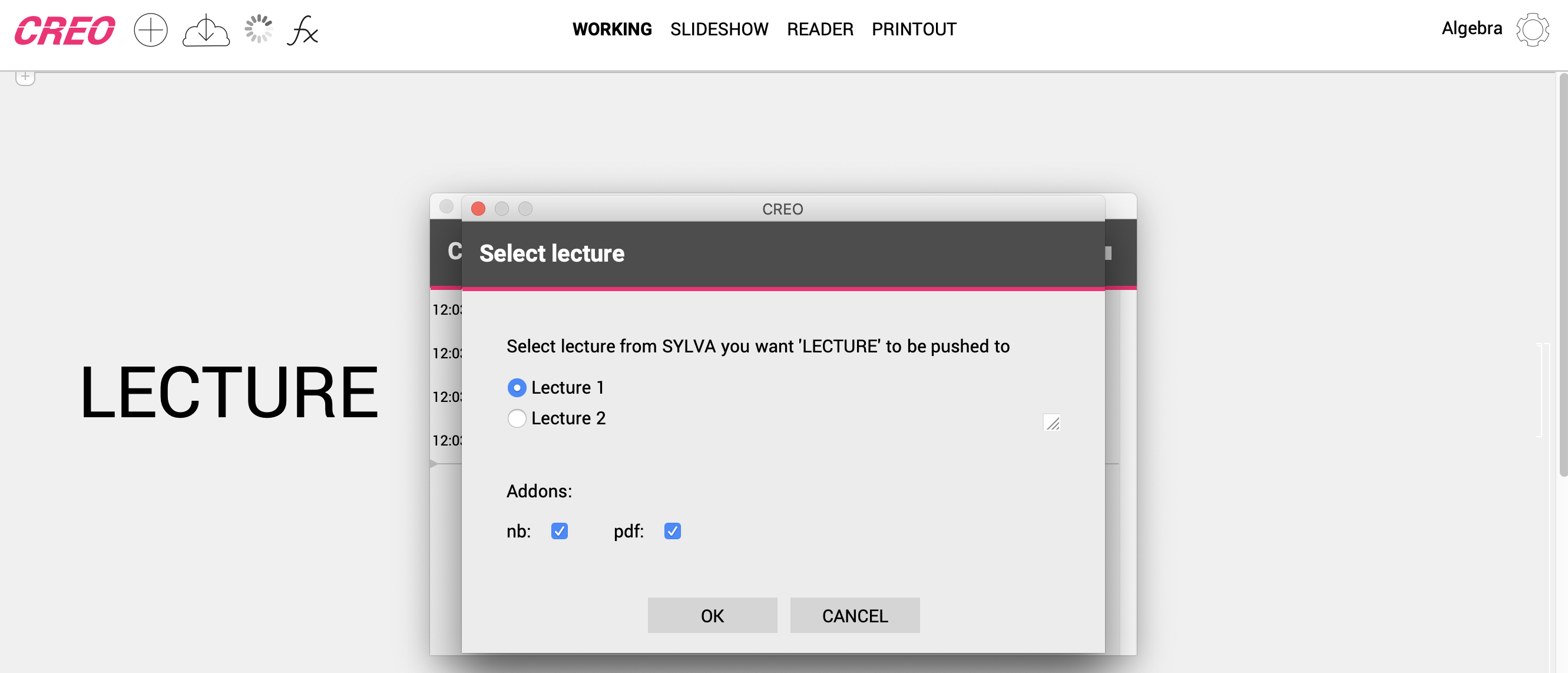This screenshot has width=1568, height=673.
Task: Click the loading spinner icon
Action: tap(258, 29)
